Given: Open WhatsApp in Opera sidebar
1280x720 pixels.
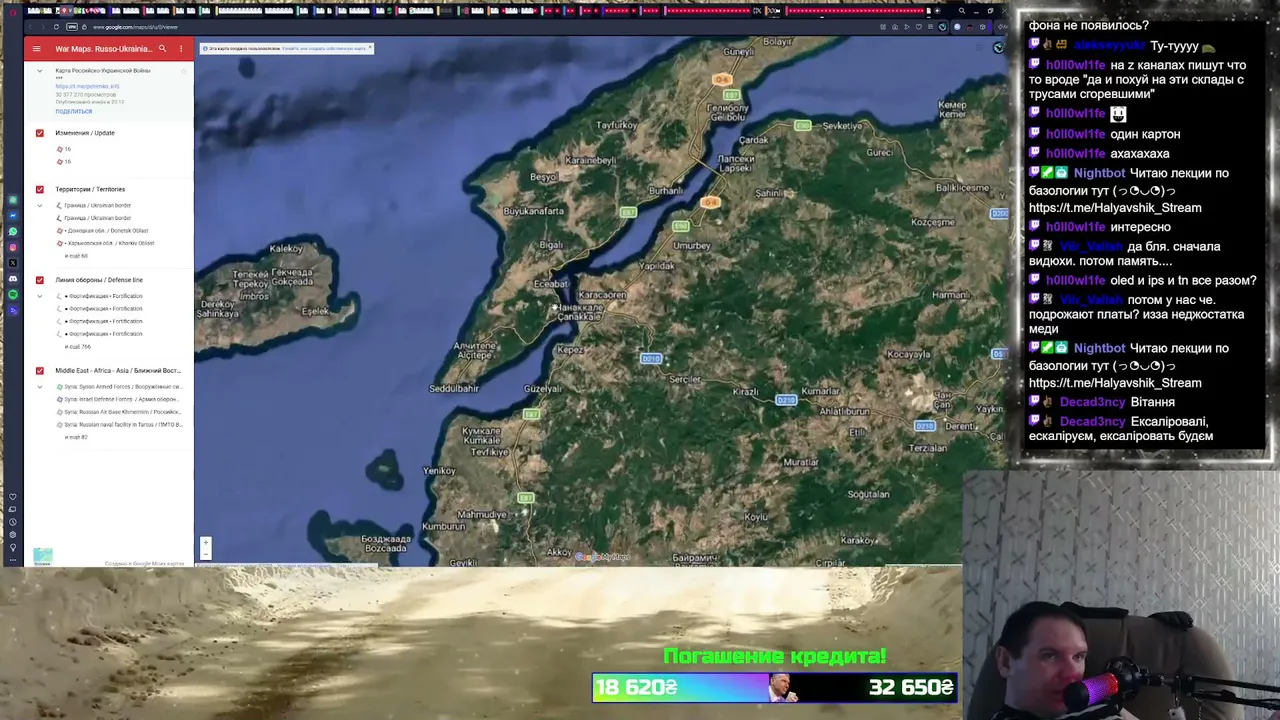Looking at the screenshot, I should click(13, 231).
